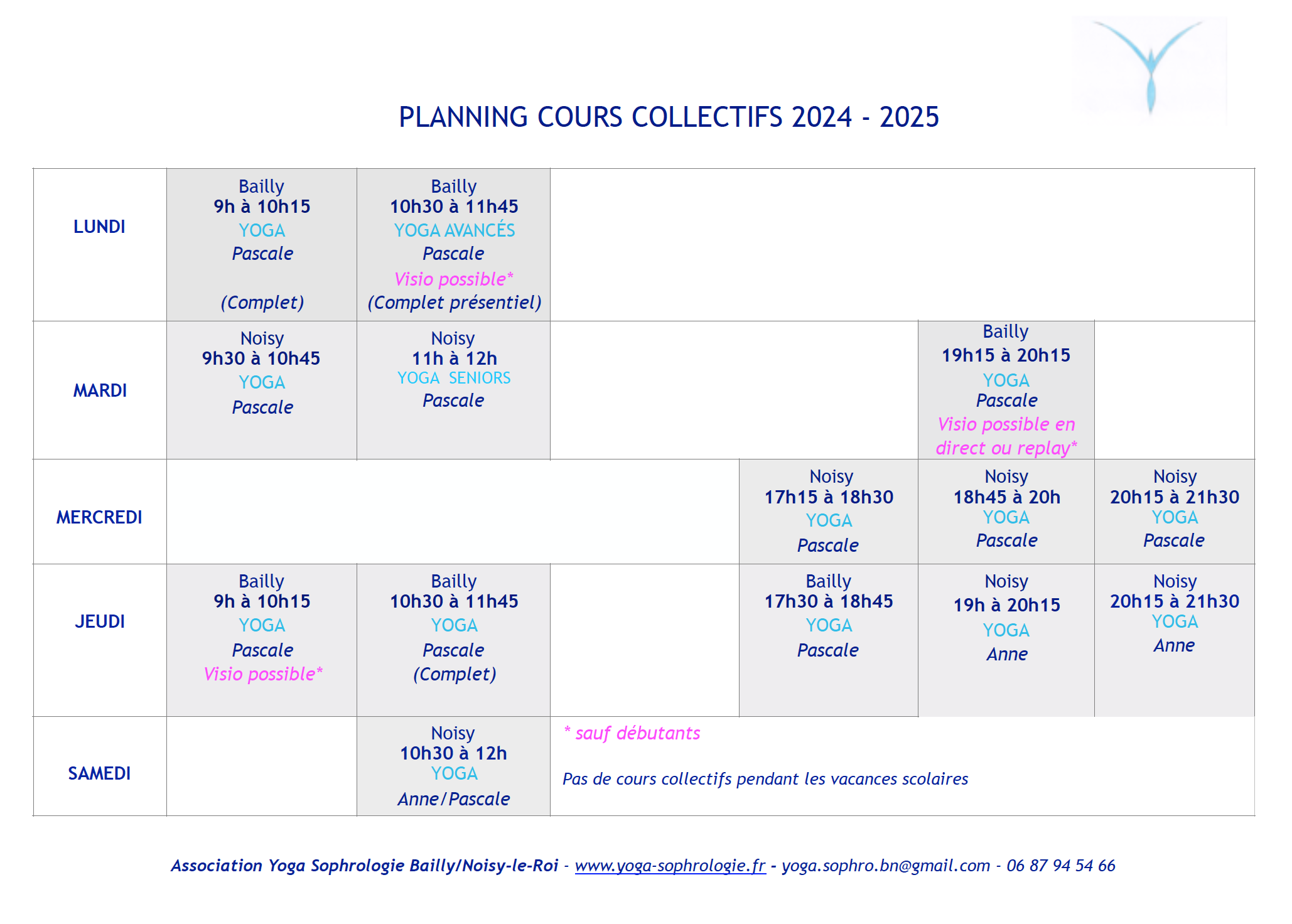Image resolution: width=1292 pixels, height=924 pixels.
Task: Click the phone number 06 87 94 54 66
Action: point(1061,866)
